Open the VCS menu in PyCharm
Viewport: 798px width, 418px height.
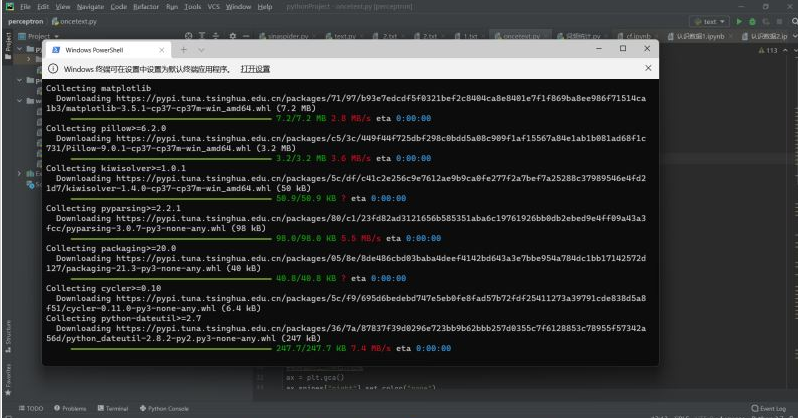(x=214, y=7)
